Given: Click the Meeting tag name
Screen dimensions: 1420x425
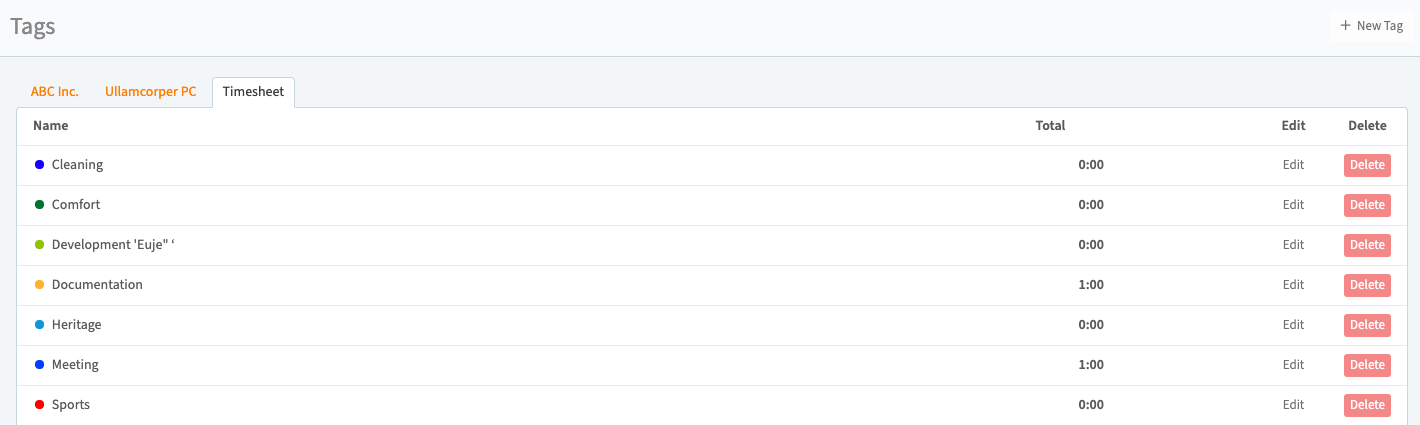Looking at the screenshot, I should click(75, 365).
